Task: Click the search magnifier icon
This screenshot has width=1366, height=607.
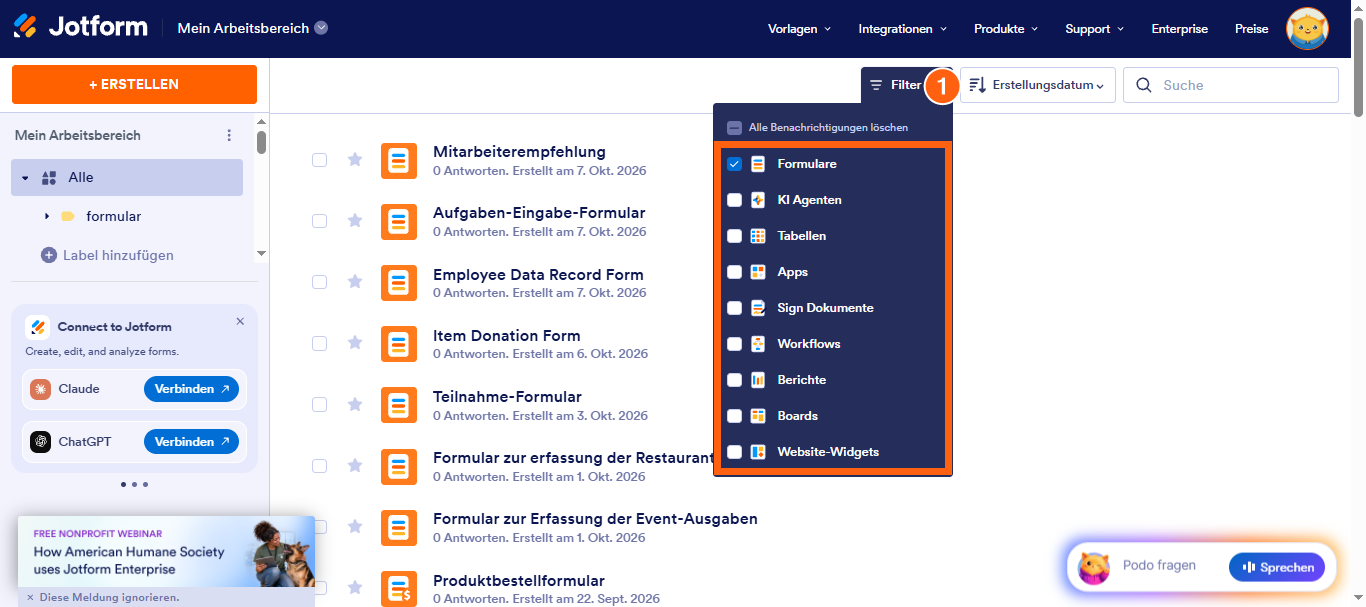Action: pos(1144,85)
